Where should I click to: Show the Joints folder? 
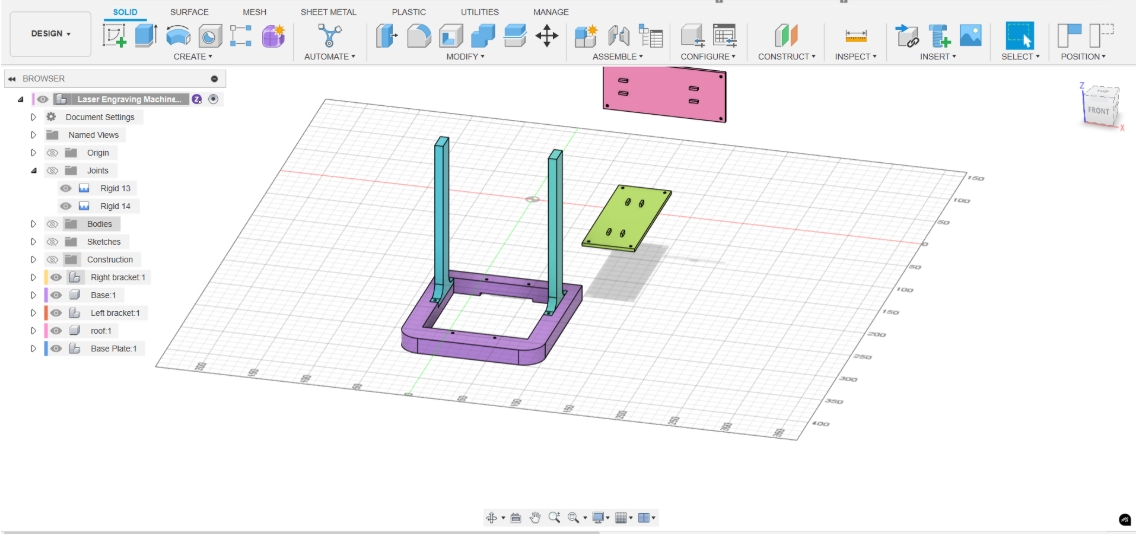pos(52,171)
